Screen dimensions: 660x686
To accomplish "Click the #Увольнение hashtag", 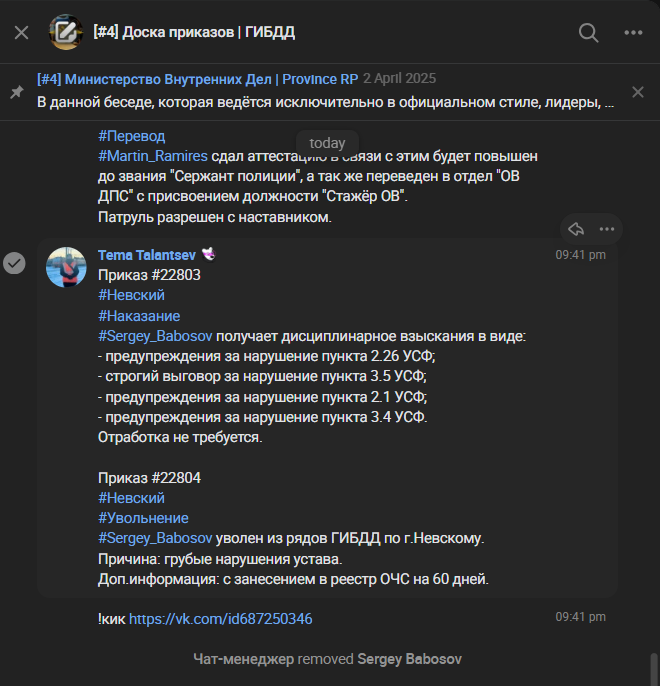I will [x=143, y=518].
